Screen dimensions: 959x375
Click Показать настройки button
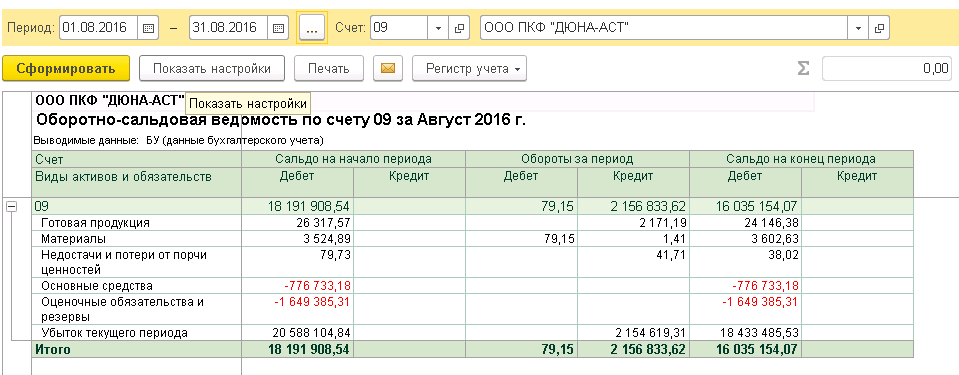coord(212,69)
